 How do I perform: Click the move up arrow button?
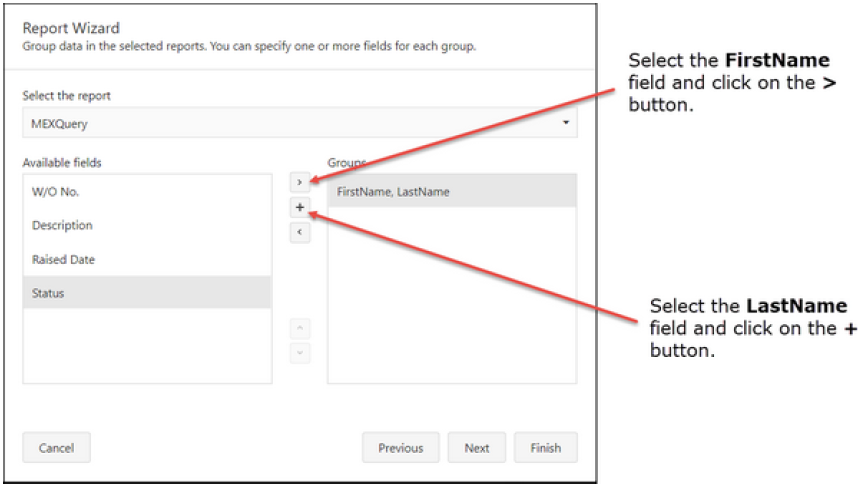300,328
